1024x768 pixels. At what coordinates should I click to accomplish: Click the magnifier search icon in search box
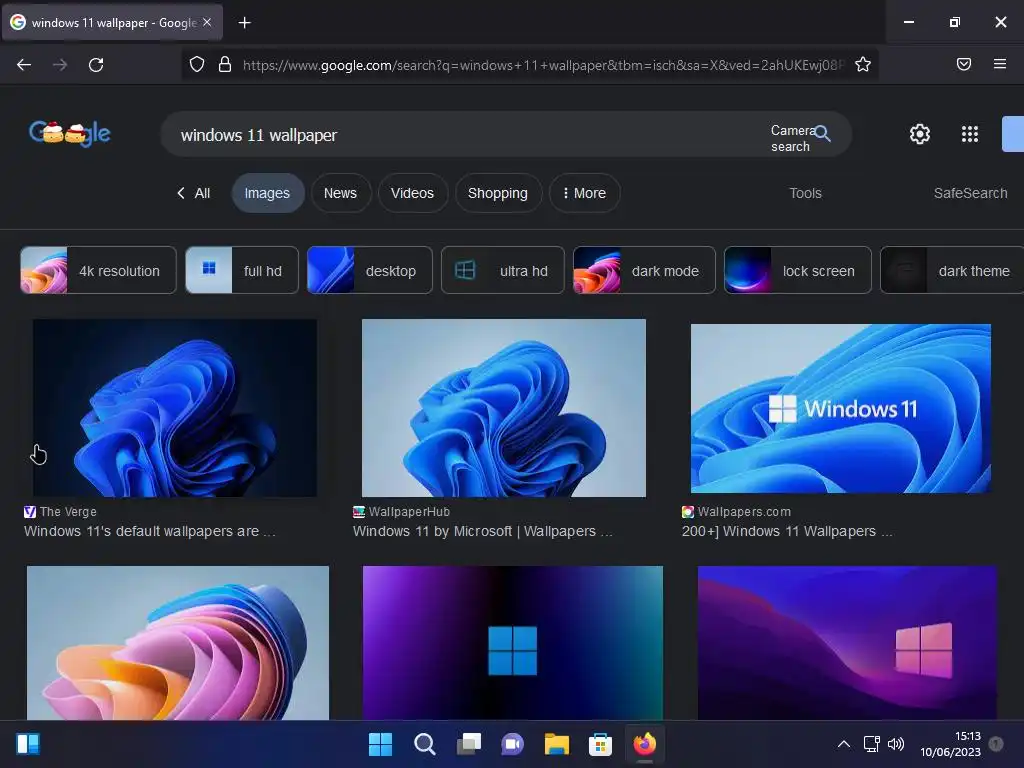point(822,134)
